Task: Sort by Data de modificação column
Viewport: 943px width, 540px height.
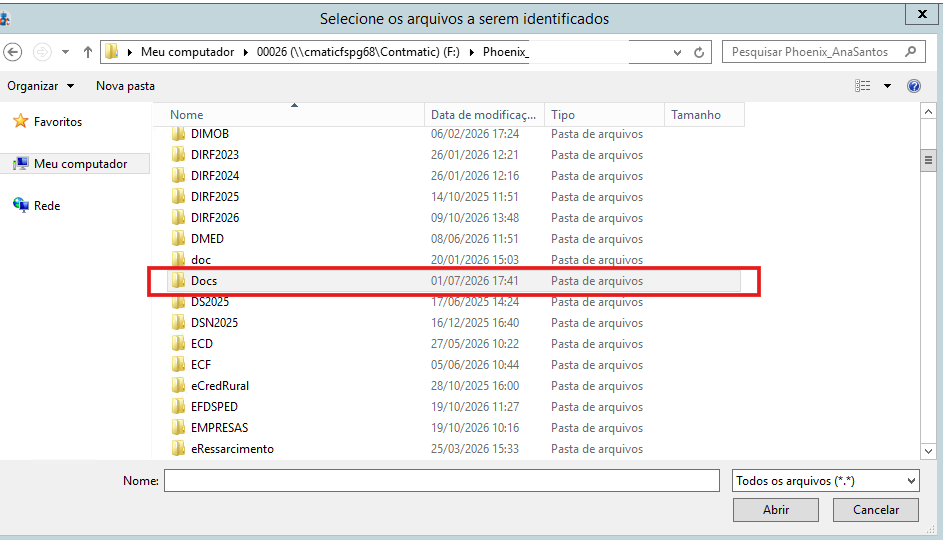Action: pos(484,115)
